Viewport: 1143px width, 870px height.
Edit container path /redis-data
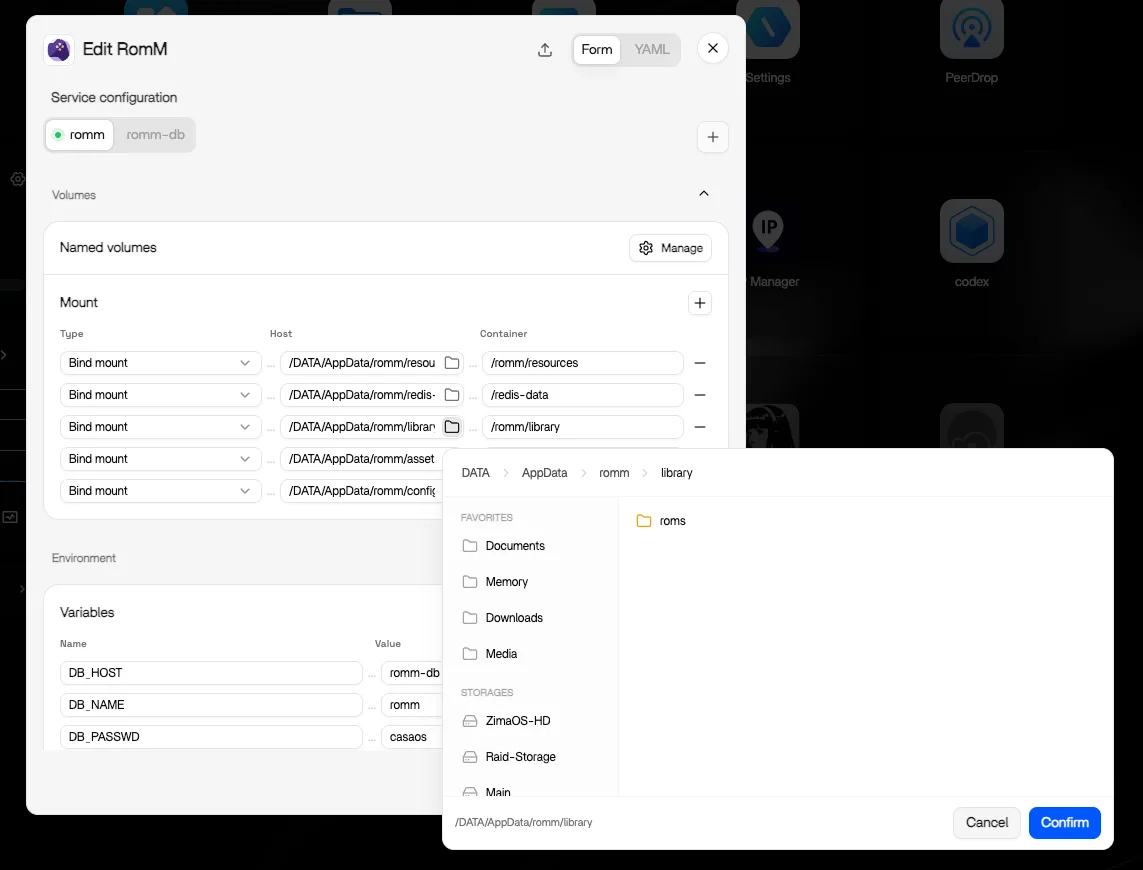tap(583, 395)
